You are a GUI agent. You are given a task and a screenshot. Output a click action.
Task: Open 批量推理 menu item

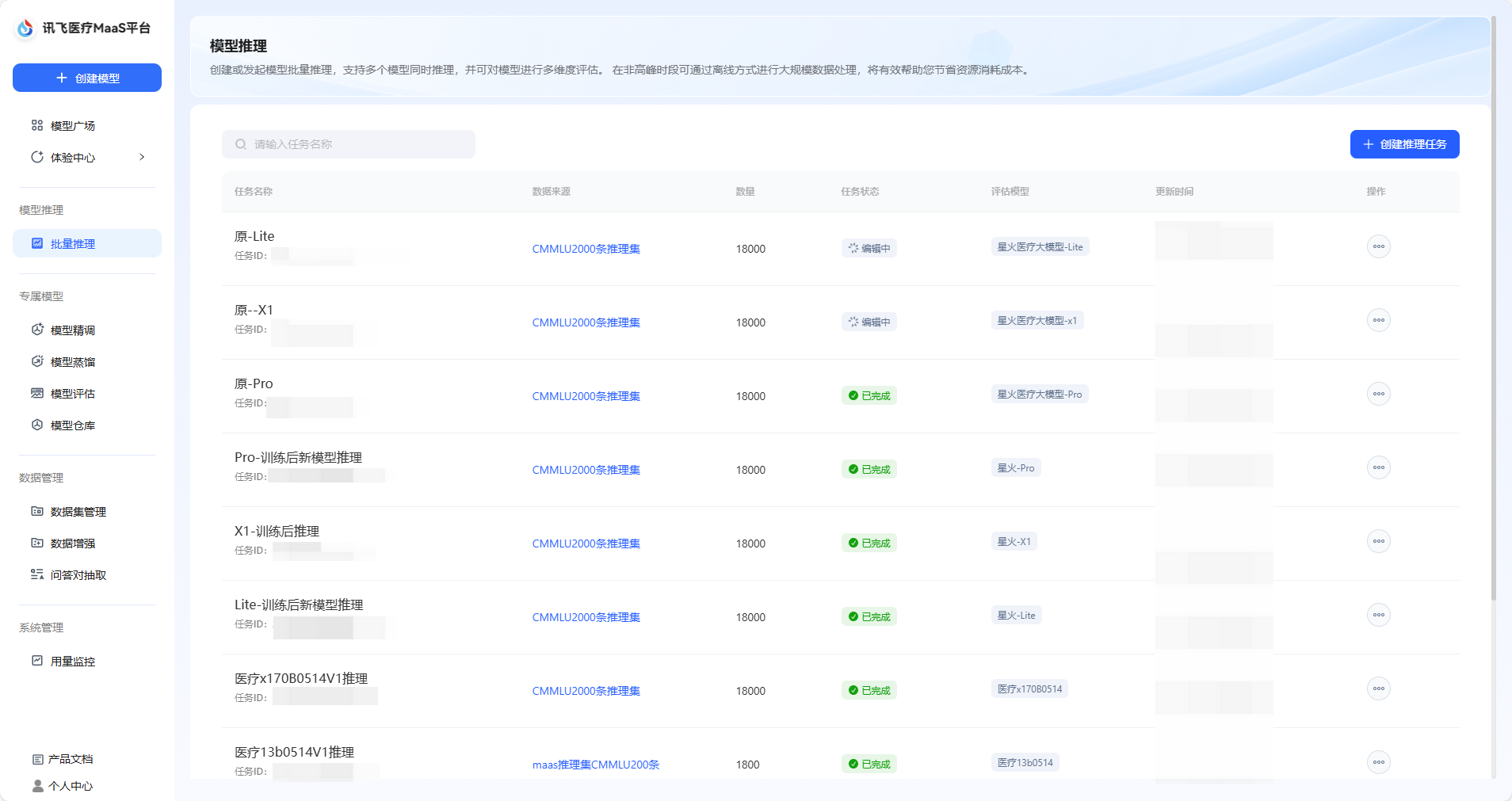[87, 243]
